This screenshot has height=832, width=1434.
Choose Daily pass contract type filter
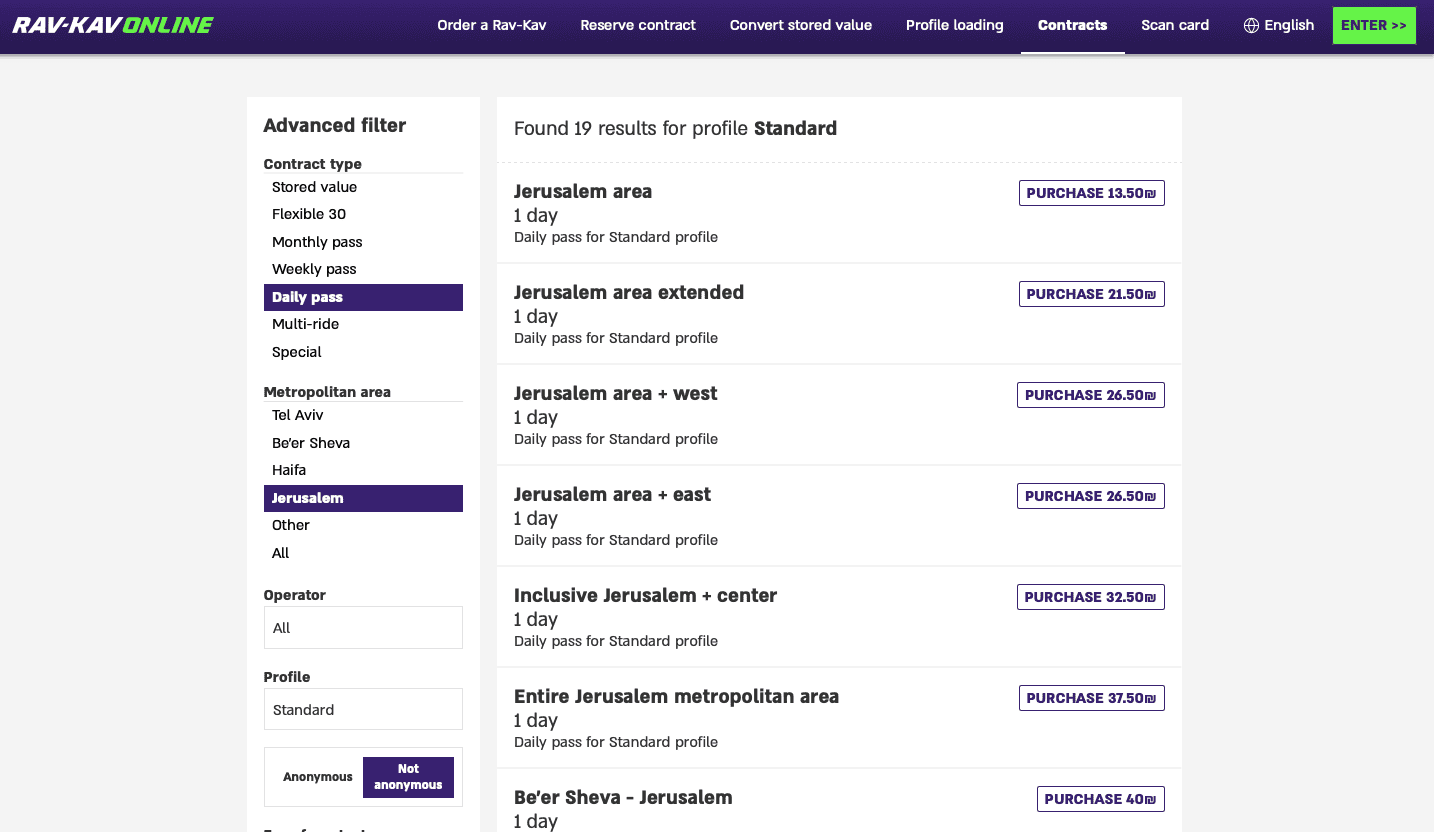pos(363,297)
